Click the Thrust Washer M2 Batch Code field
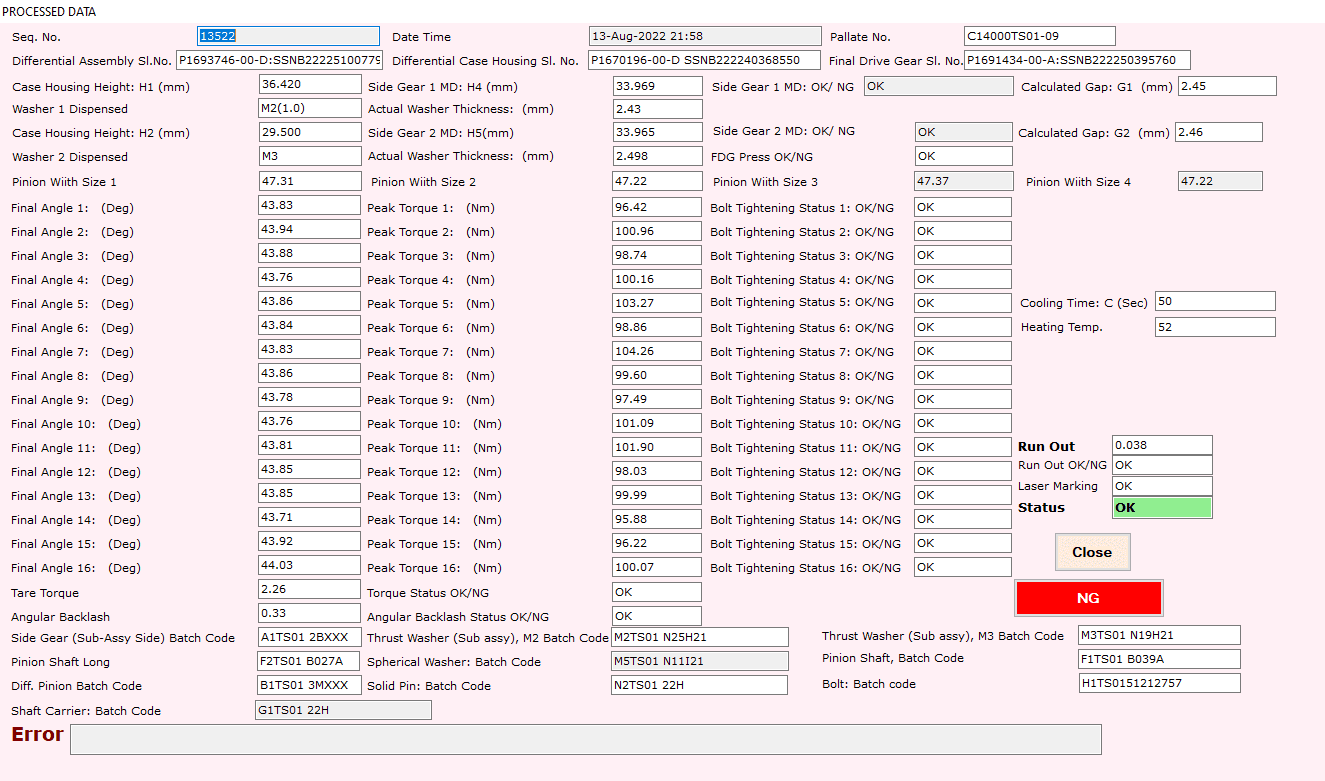Image resolution: width=1325 pixels, height=781 pixels. (x=700, y=637)
